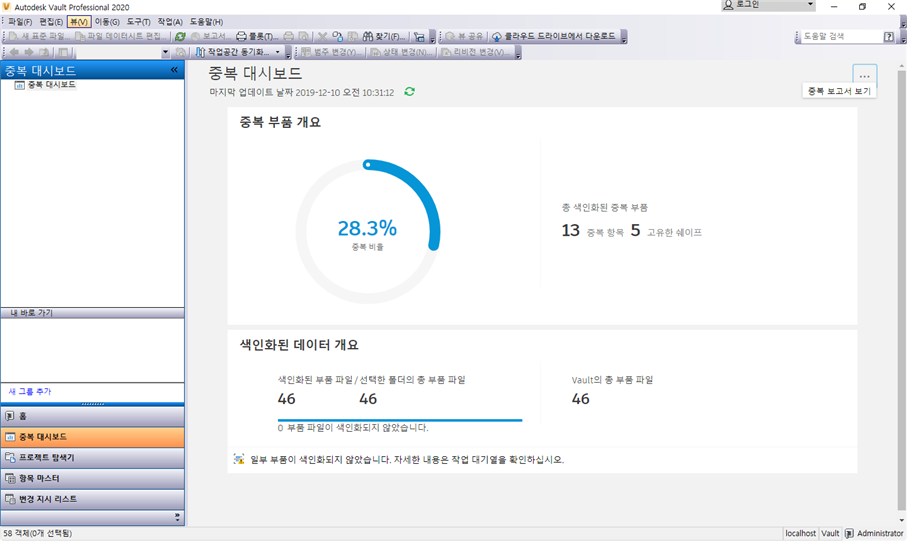Click the 플롯(T) plot button

[257, 36]
